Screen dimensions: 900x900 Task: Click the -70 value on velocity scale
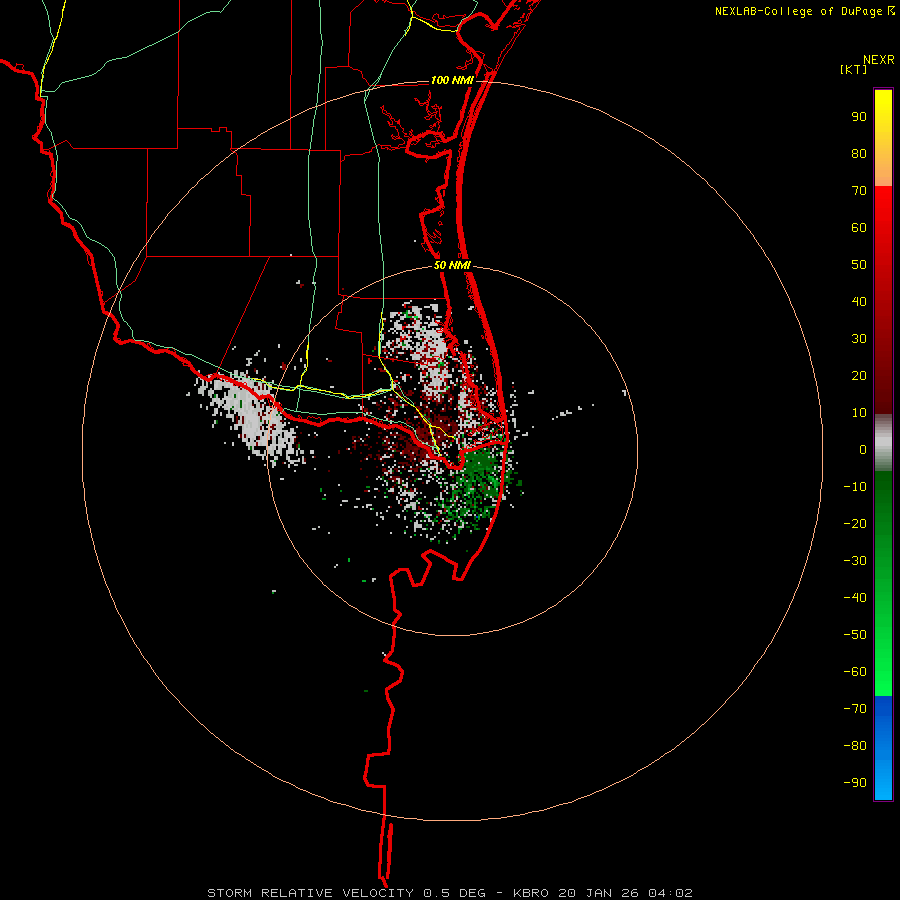click(x=855, y=709)
